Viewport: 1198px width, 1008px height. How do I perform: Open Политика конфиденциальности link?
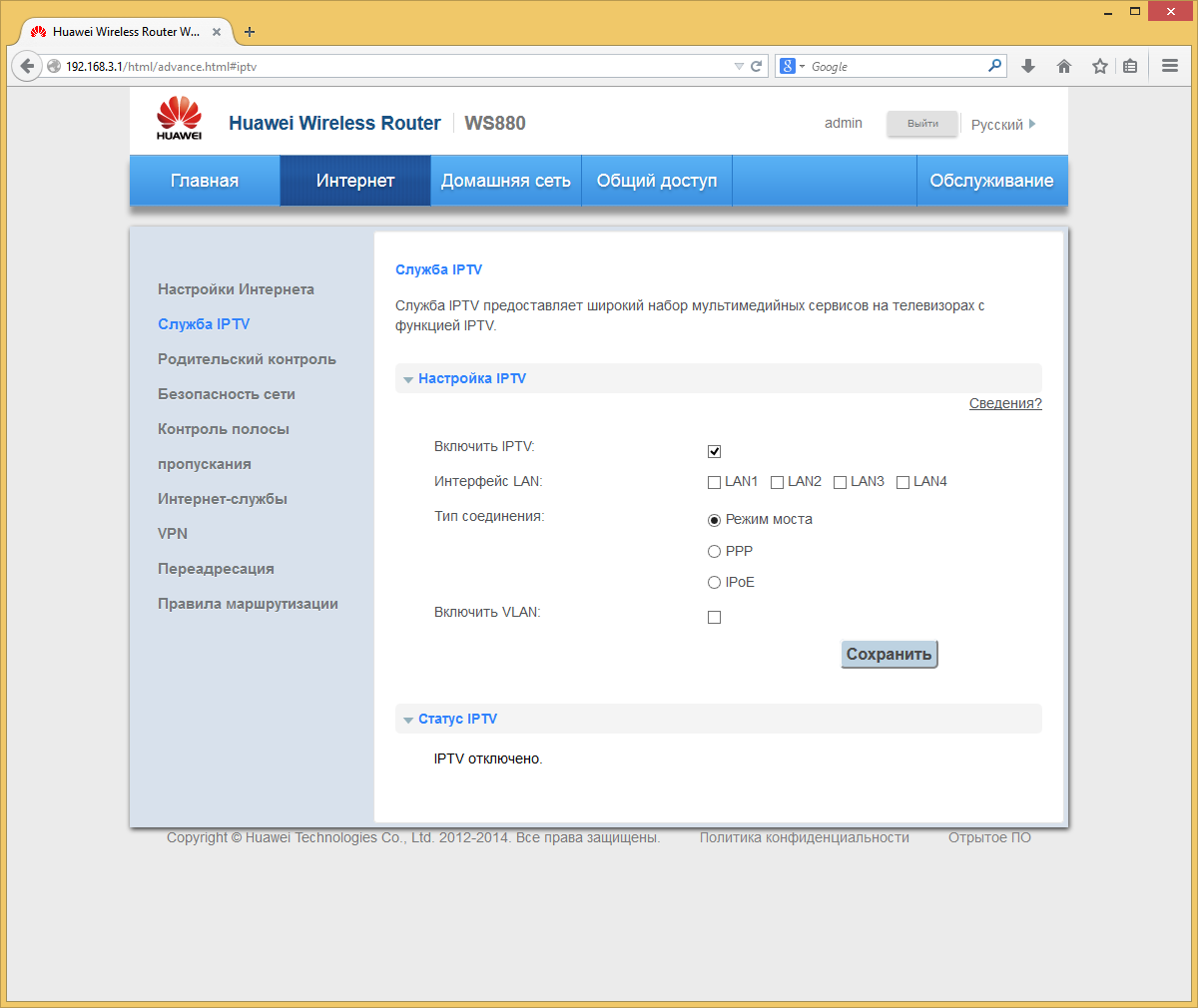(805, 837)
